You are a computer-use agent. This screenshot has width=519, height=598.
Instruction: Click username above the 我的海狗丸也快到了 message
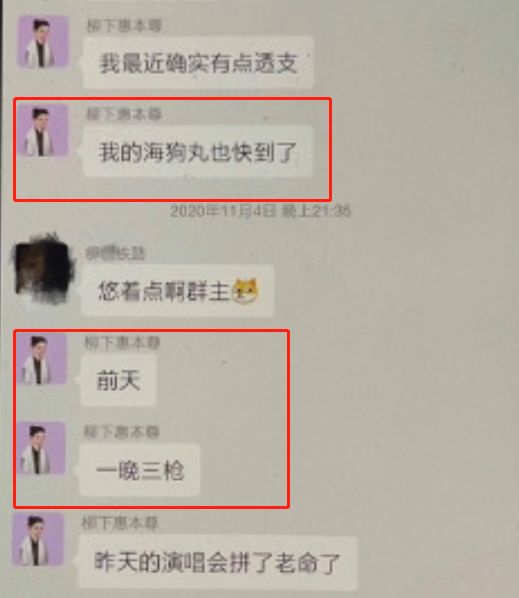pos(124,114)
